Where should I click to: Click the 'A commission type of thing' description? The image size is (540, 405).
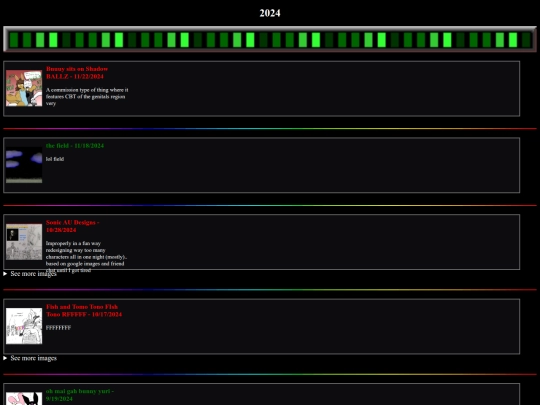(87, 96)
